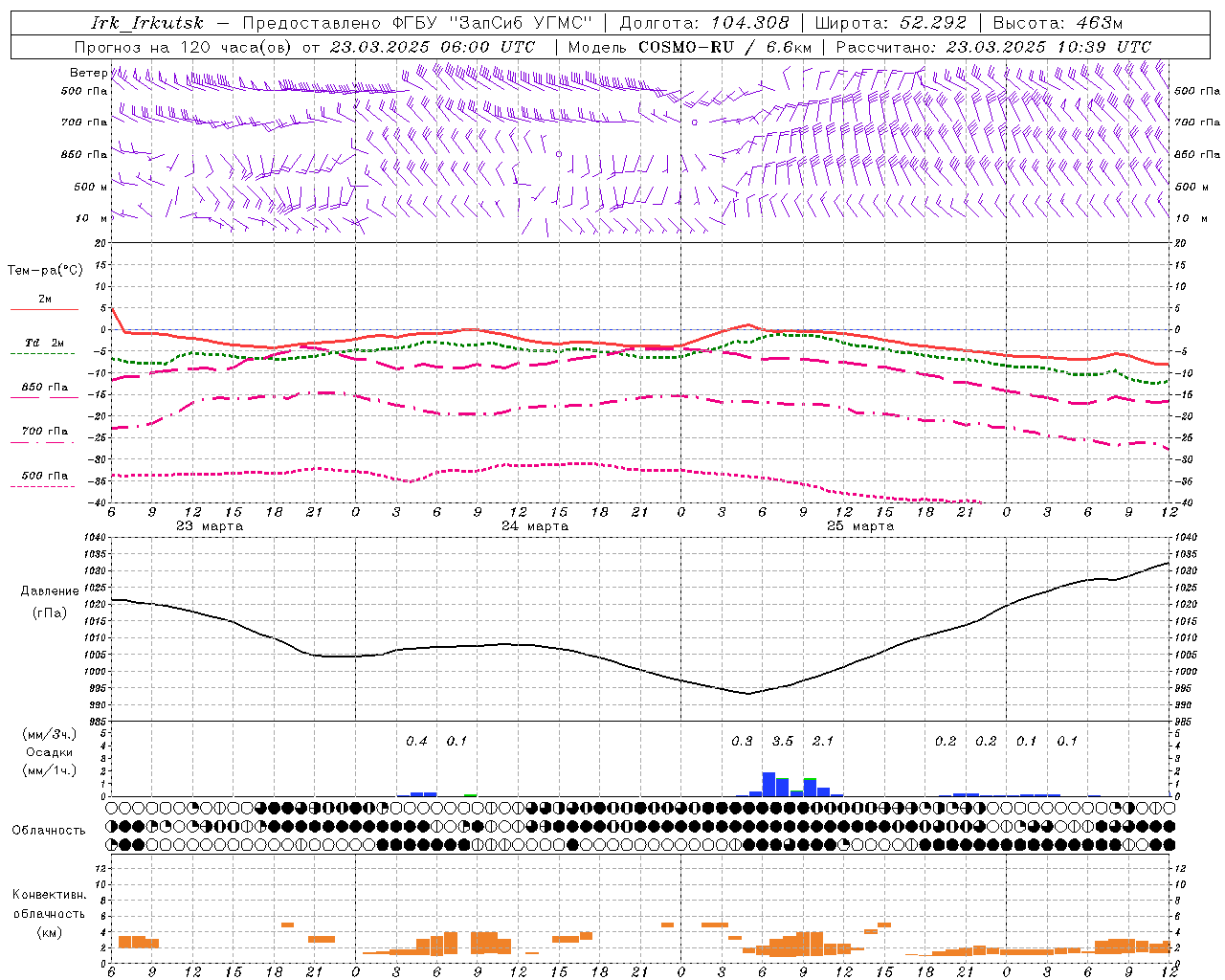Click the 'Рассчитано: 23.03.2025 10:39 UTC' timestamp
1225x980 pixels.
(x=993, y=47)
